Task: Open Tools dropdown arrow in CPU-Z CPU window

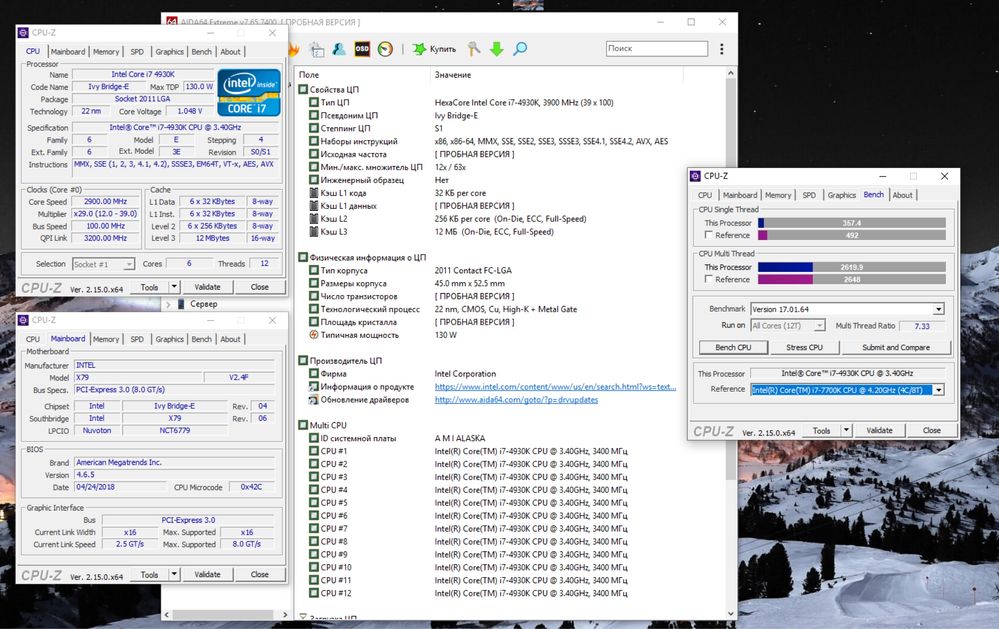Action: (174, 287)
